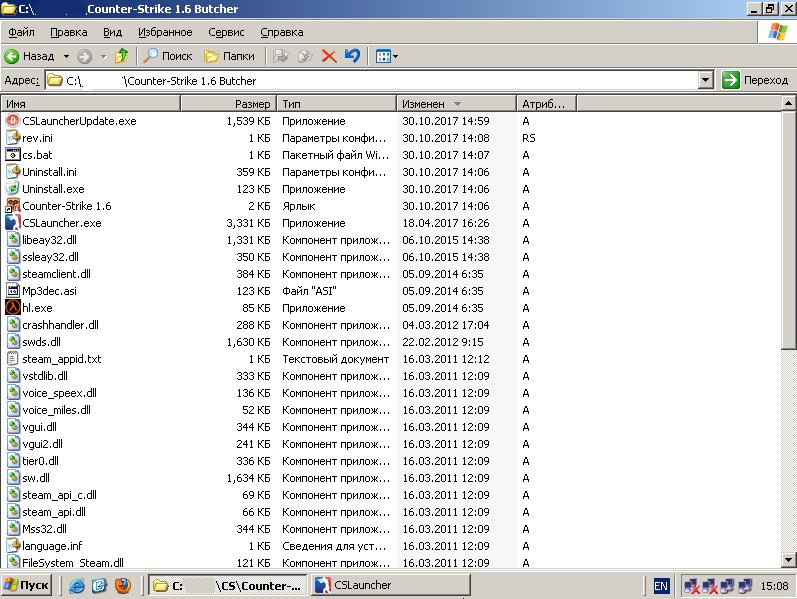Select the libeay32.dll icon

coord(13,240)
